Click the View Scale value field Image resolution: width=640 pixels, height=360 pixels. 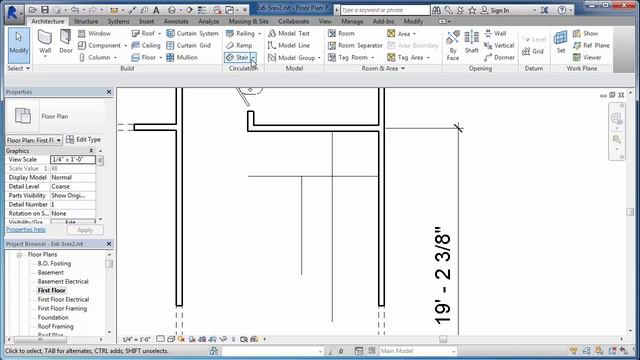coord(73,160)
